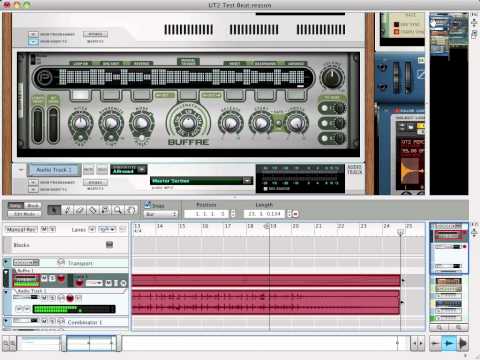Click the zoom in magnifier under navigator
Image resolution: width=480 pixels, height=360 pixels.
[x=459, y=328]
